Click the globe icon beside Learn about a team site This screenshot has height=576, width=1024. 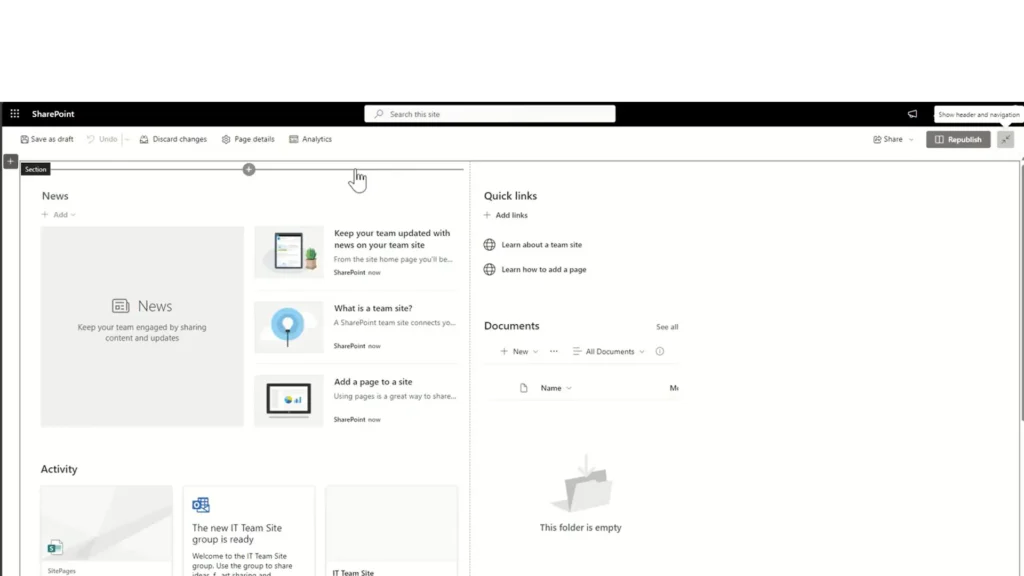489,244
